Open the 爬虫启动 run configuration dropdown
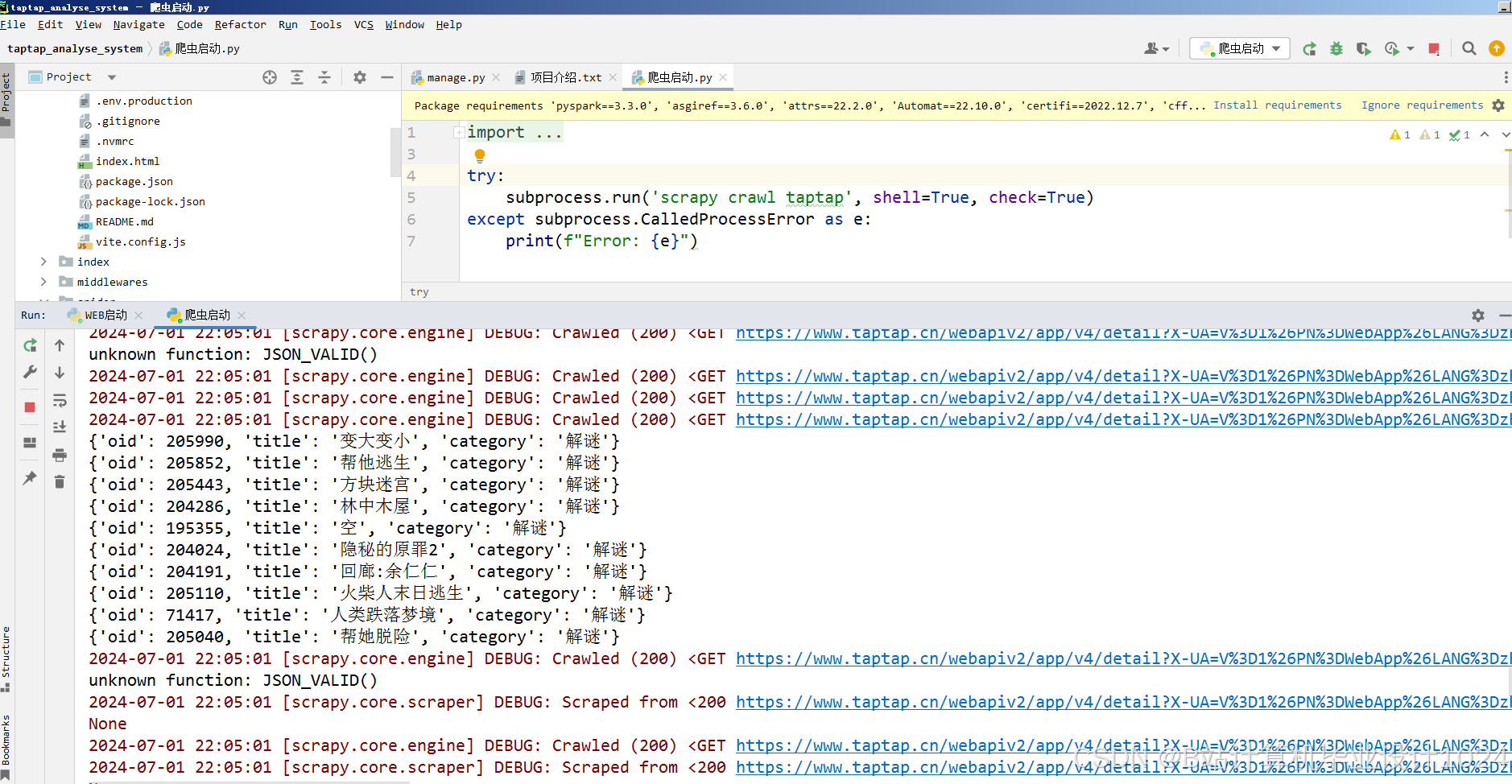Screen dimensions: 1512x784 pos(1240,49)
